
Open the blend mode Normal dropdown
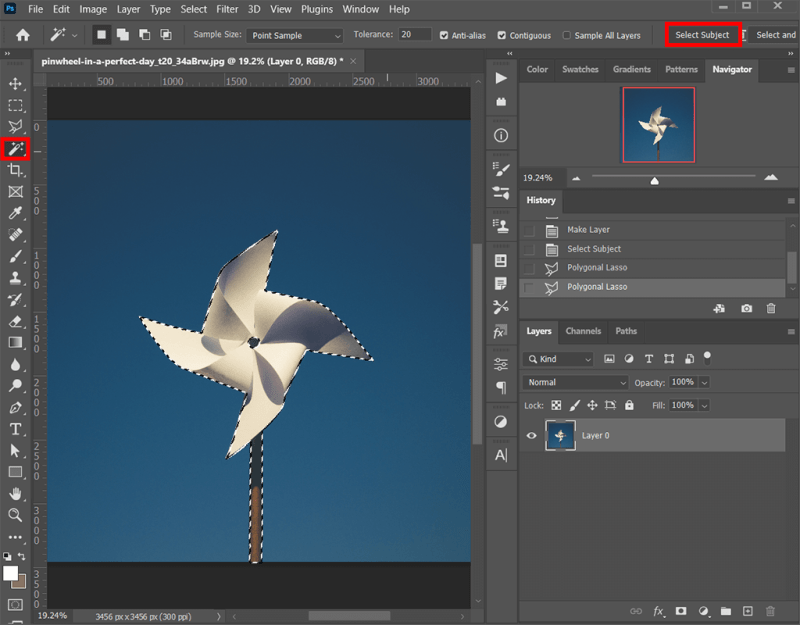576,382
